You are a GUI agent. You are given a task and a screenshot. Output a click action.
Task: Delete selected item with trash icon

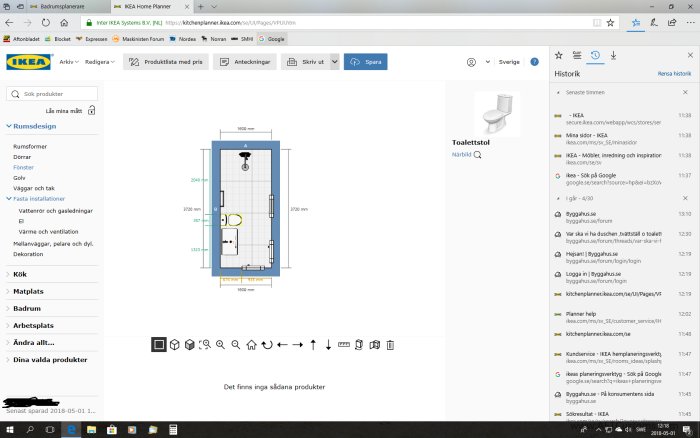[390, 345]
